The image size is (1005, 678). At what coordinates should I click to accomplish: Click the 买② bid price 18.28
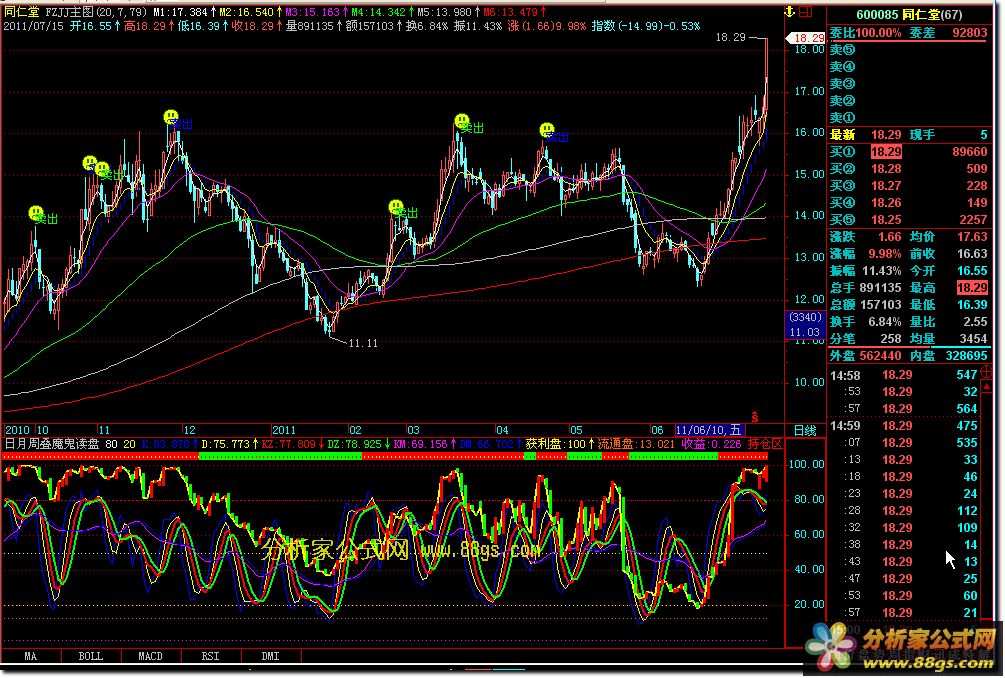coord(886,169)
